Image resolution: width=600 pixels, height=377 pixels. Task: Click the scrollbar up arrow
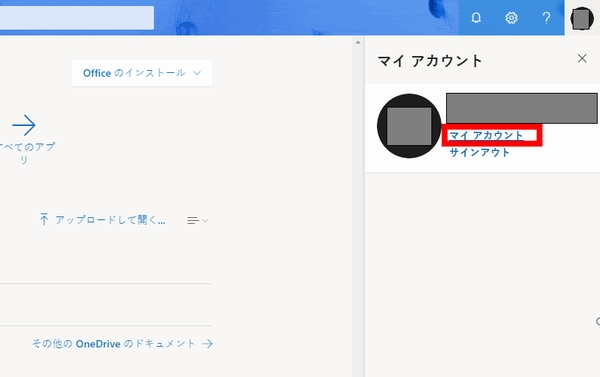(x=358, y=42)
